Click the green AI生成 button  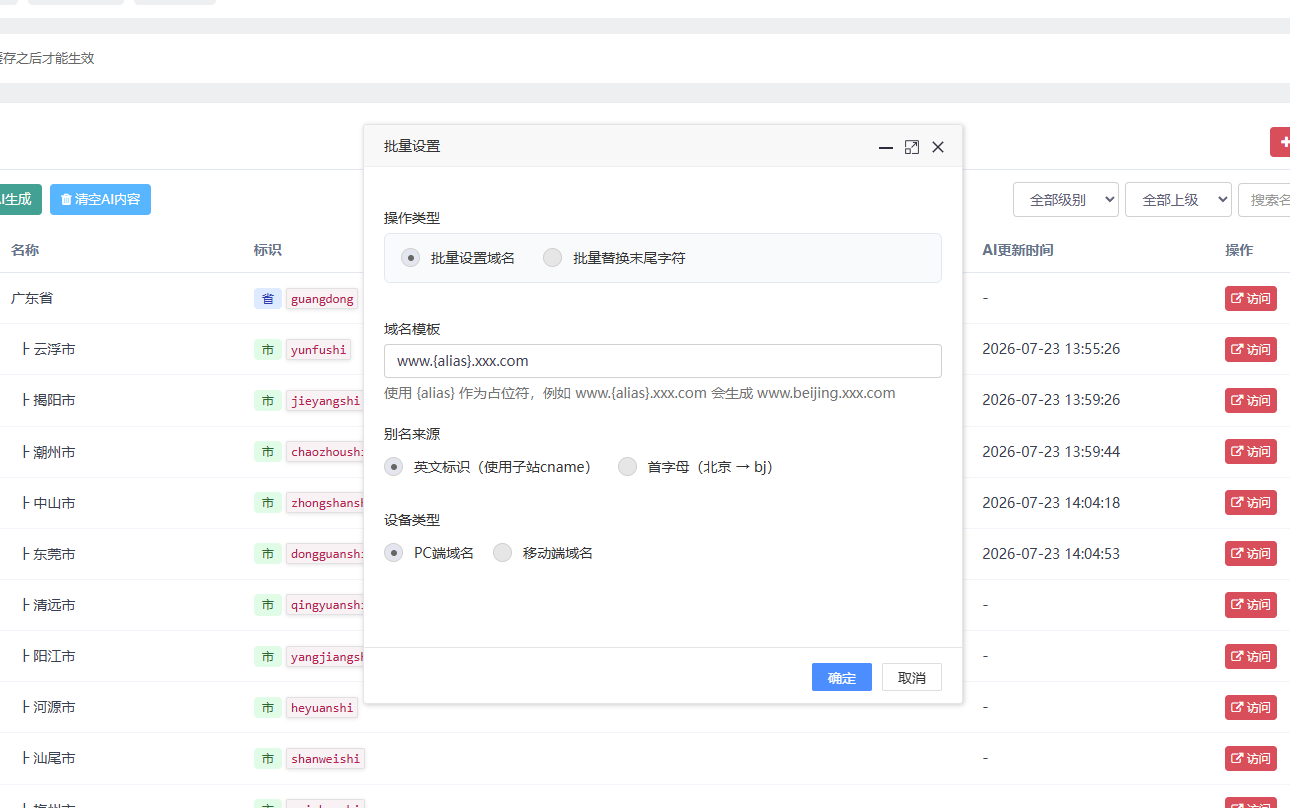[x=20, y=199]
